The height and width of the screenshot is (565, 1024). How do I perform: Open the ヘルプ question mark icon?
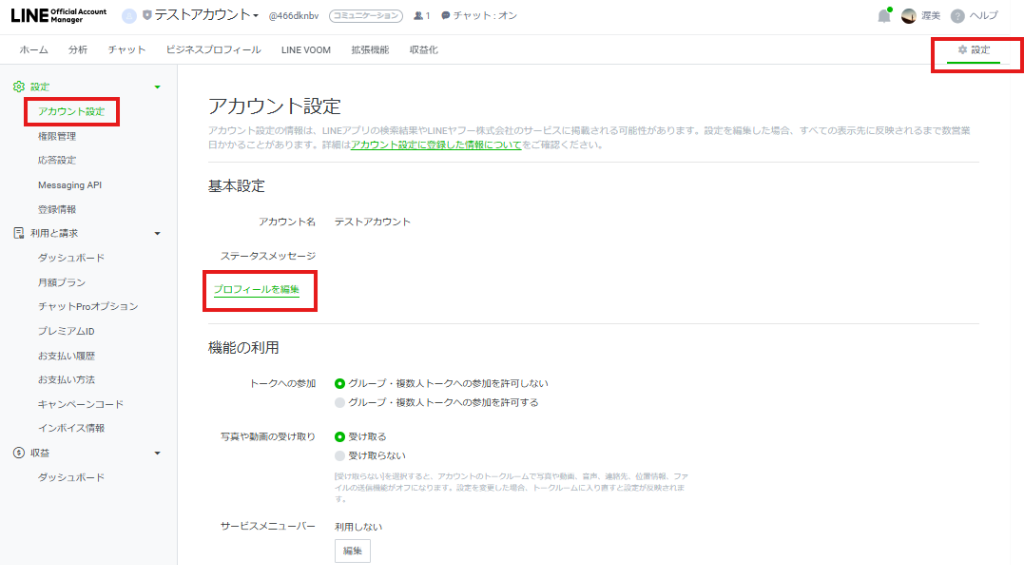(957, 16)
